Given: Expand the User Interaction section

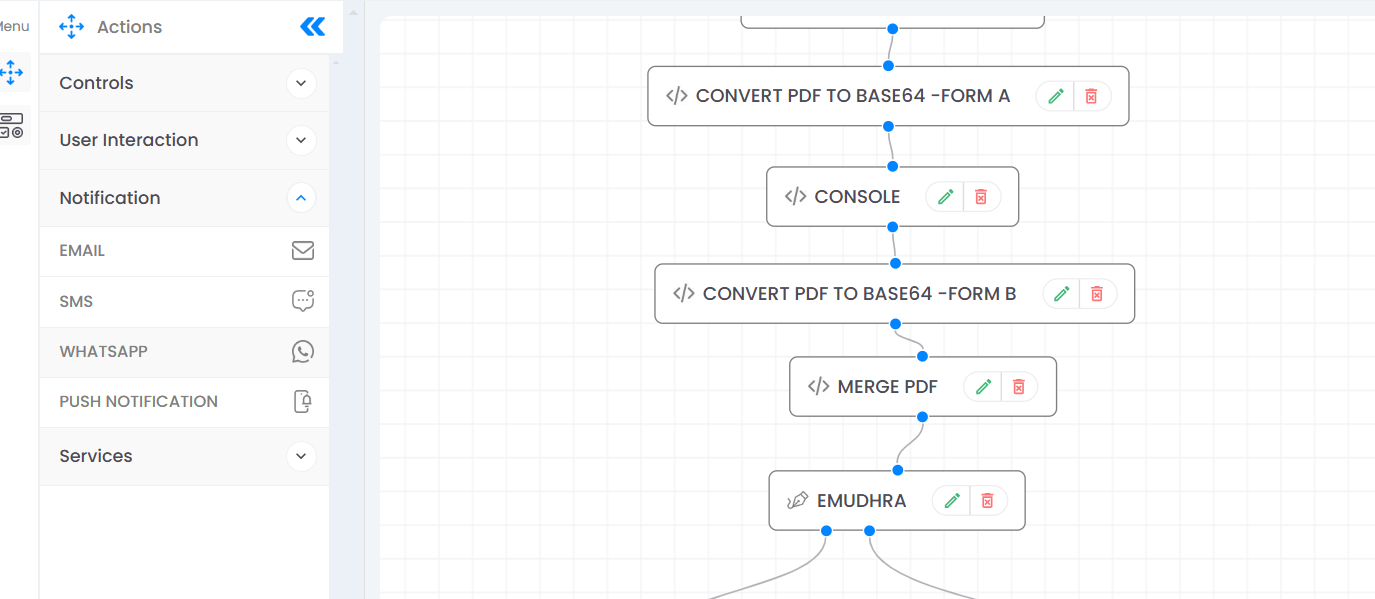Looking at the screenshot, I should click(301, 140).
